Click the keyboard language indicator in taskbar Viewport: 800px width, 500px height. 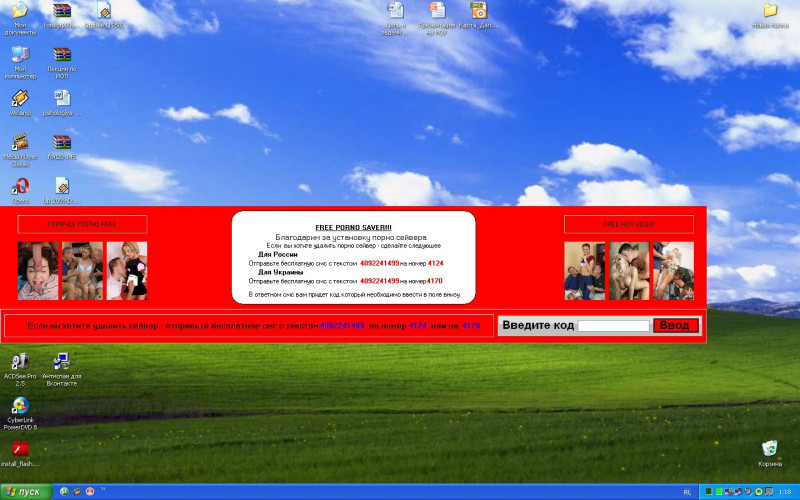[687, 492]
